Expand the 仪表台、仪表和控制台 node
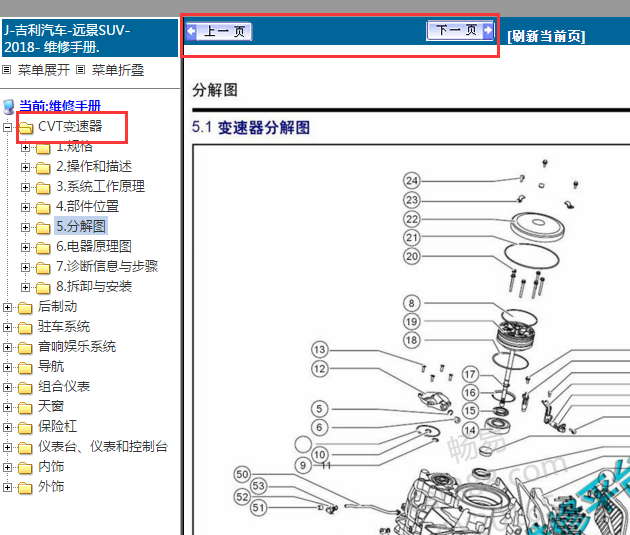The height and width of the screenshot is (535, 630). click(x=7, y=447)
